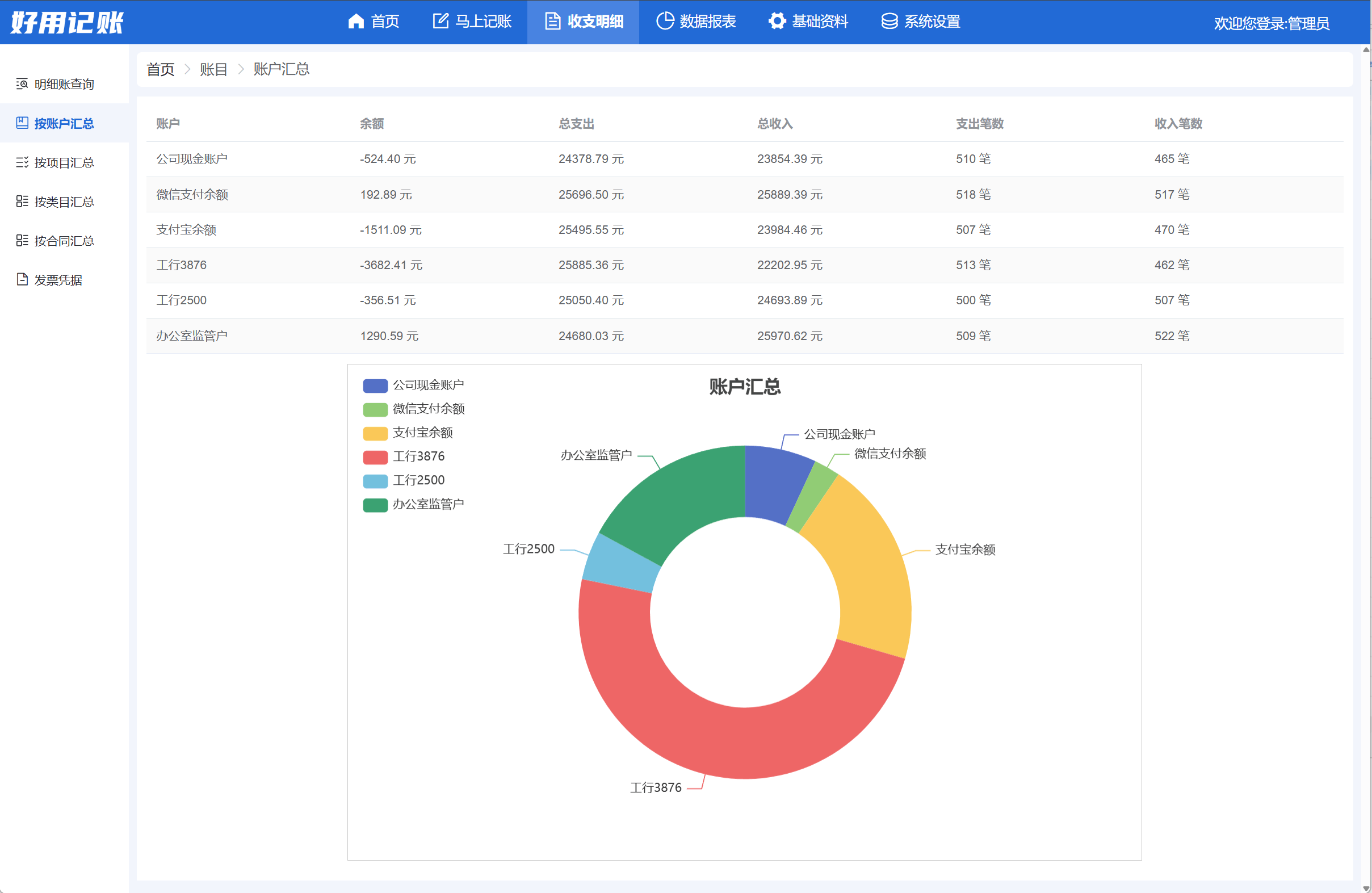Click the 微信支付余额 table row name

click(x=192, y=195)
